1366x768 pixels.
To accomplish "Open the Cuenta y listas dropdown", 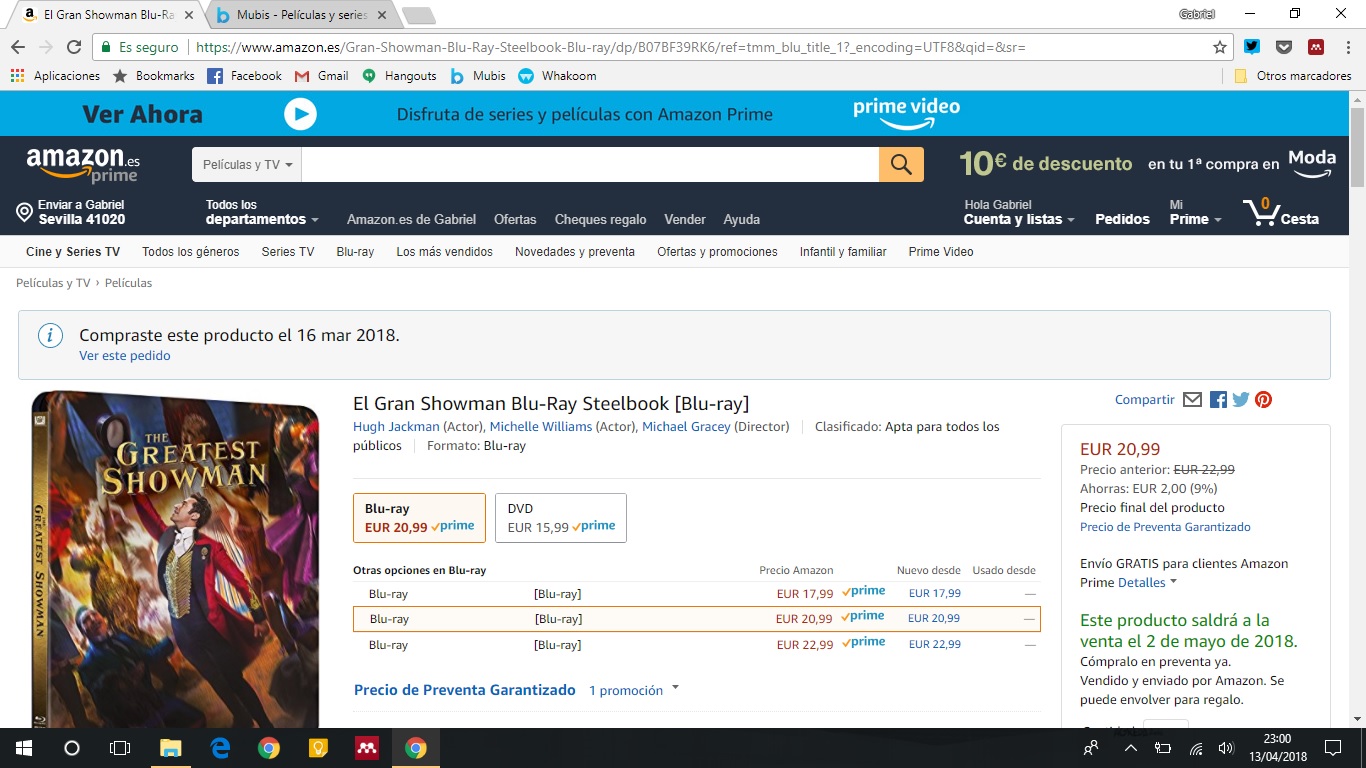I will coord(1019,212).
